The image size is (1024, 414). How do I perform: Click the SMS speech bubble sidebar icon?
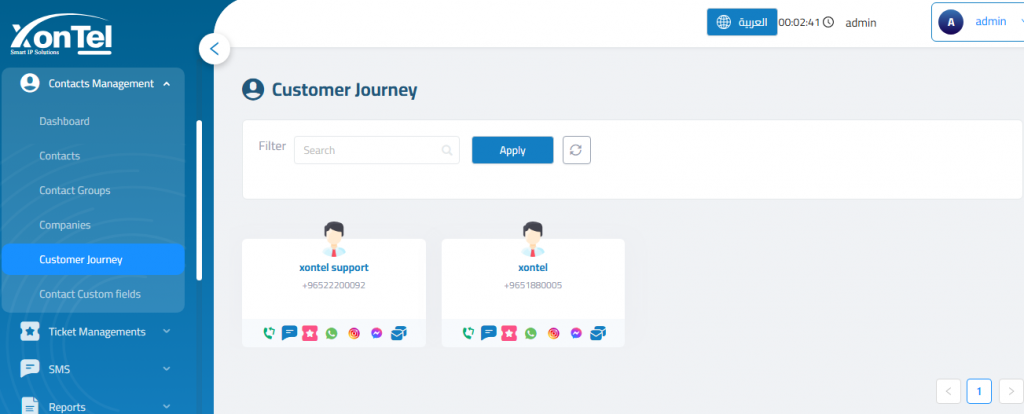coord(30,369)
